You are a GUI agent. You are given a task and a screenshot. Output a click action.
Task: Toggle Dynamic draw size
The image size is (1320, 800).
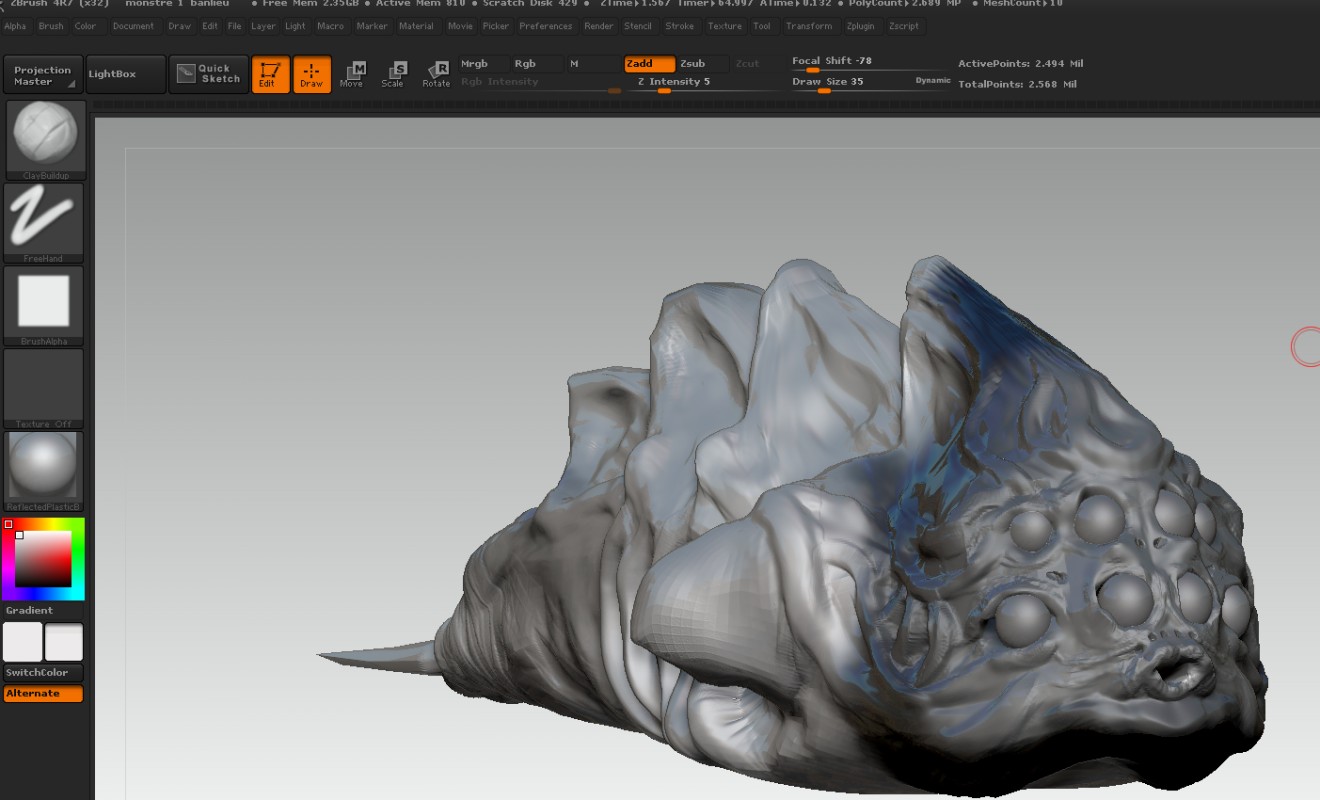(x=933, y=80)
